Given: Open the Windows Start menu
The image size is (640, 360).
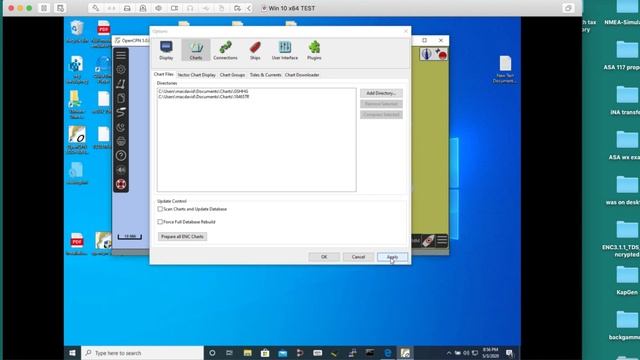Looking at the screenshot, I should coord(73,353).
